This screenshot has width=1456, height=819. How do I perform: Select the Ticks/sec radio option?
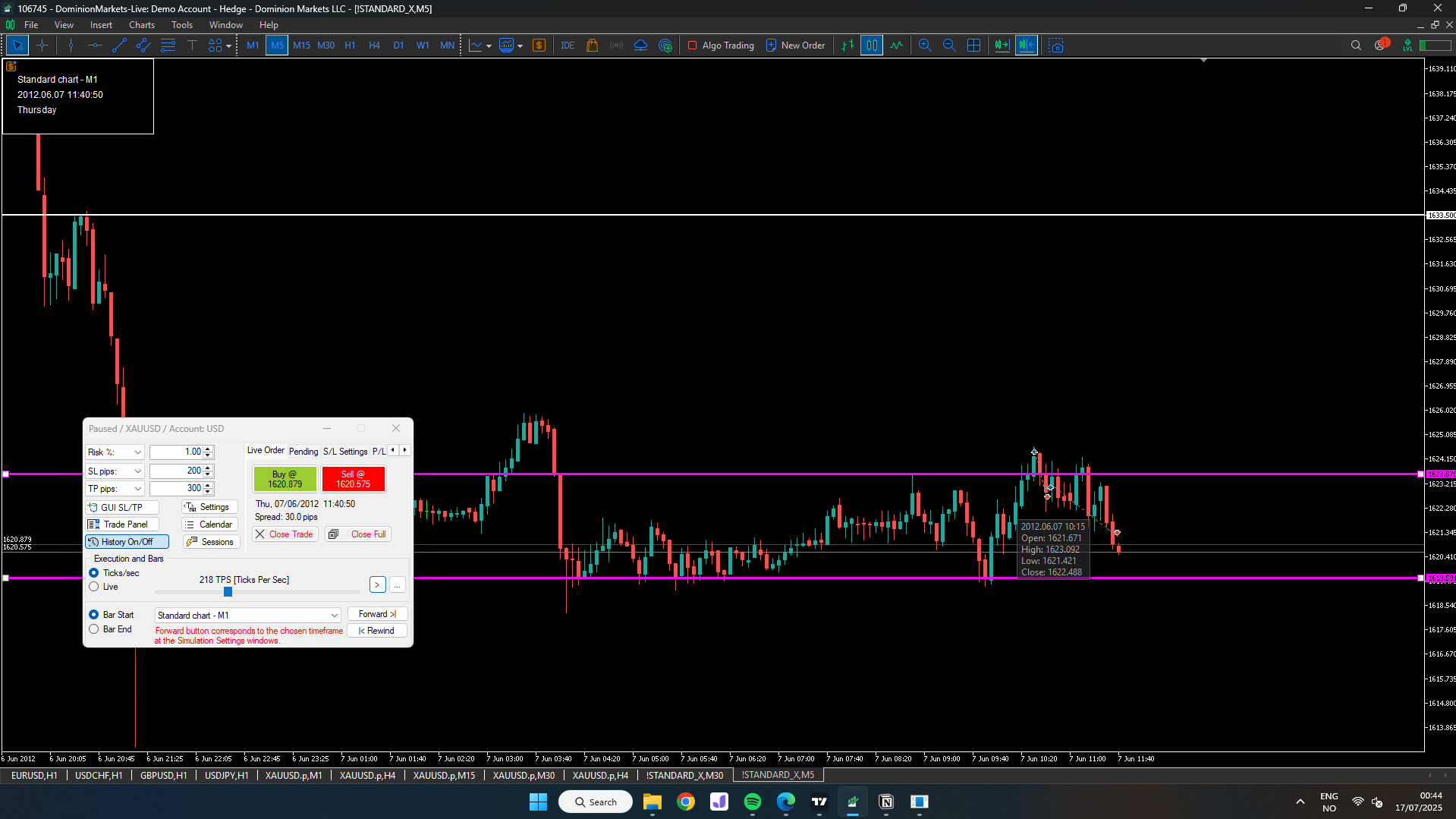[94, 573]
